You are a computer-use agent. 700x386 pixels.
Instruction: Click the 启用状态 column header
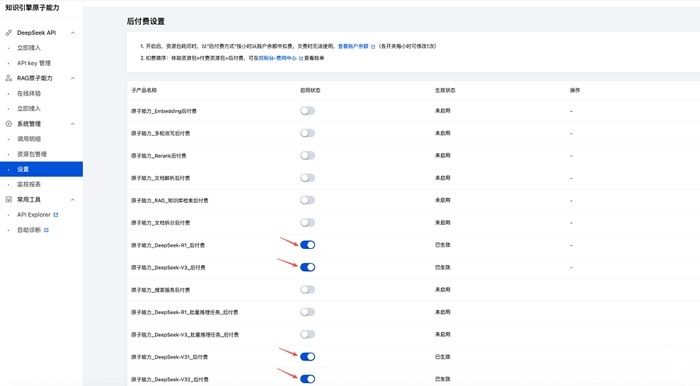pos(310,90)
